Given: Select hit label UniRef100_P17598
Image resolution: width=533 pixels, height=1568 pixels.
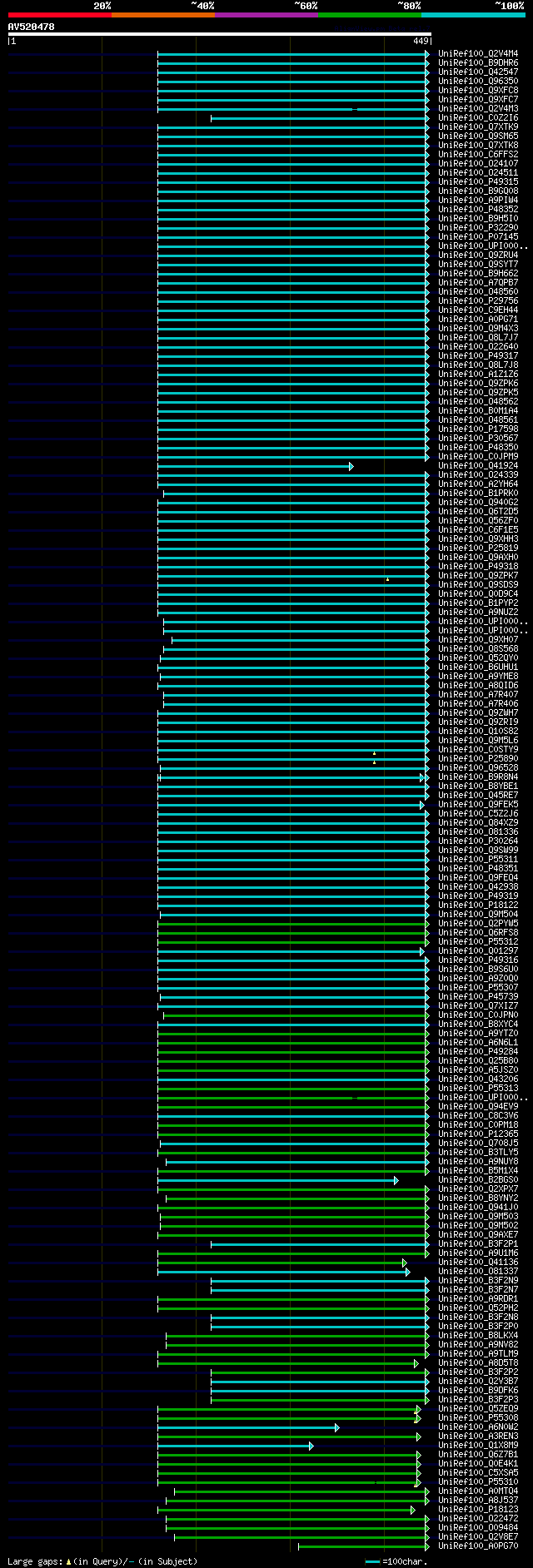Looking at the screenshot, I should pos(478,429).
